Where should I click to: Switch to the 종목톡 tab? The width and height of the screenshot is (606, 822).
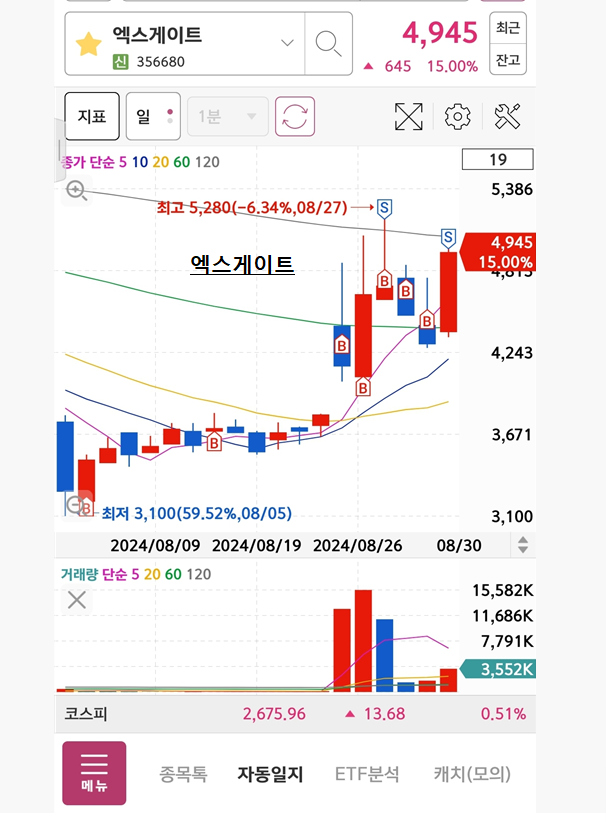pyautogui.click(x=183, y=774)
